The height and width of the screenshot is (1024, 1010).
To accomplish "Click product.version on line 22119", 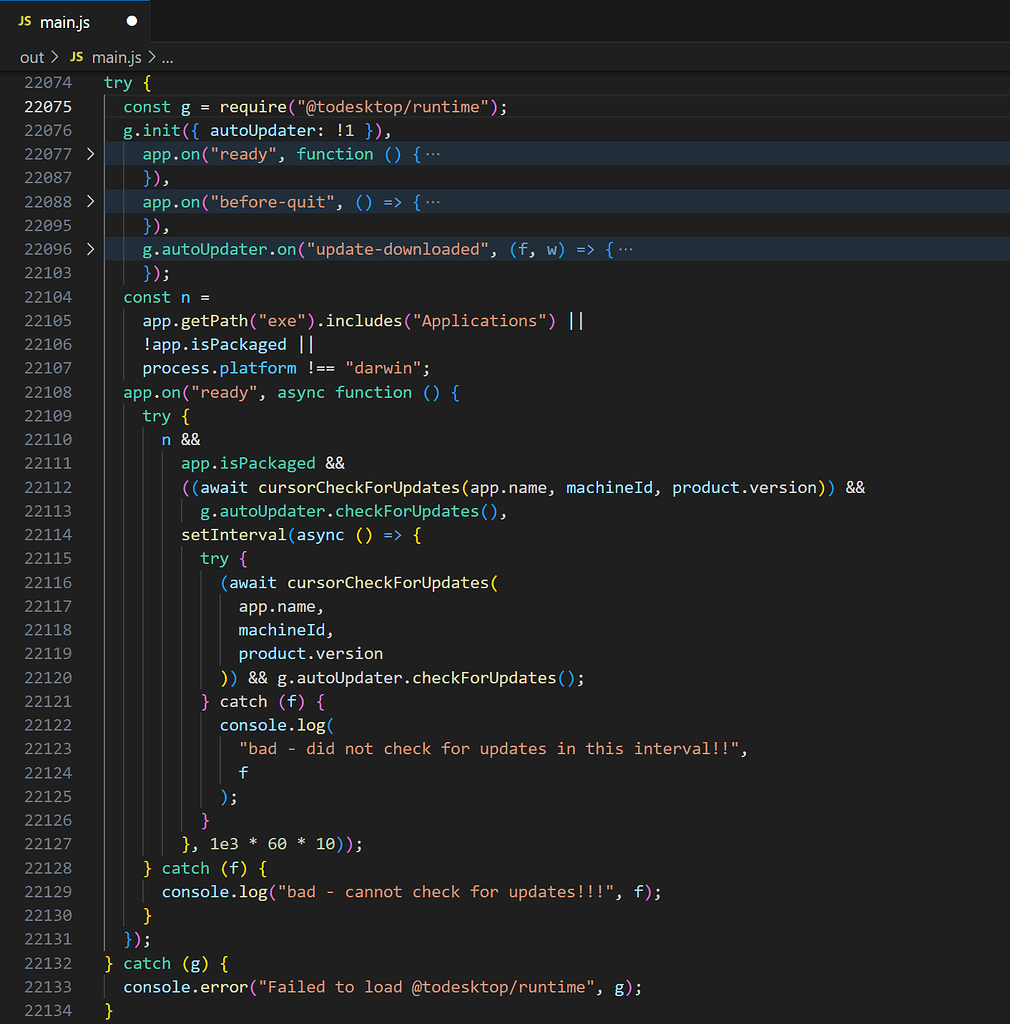I will tap(311, 654).
